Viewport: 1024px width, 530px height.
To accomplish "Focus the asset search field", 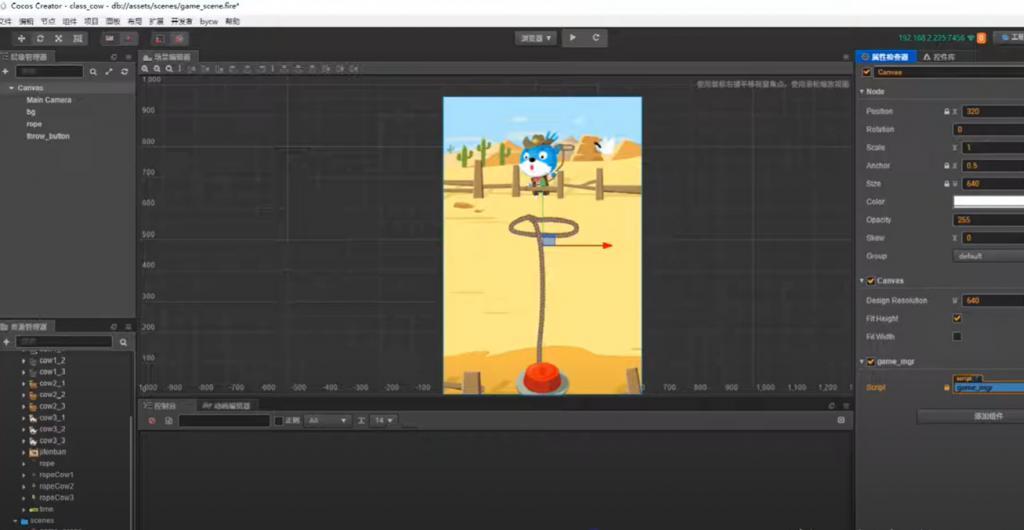I will [x=64, y=341].
